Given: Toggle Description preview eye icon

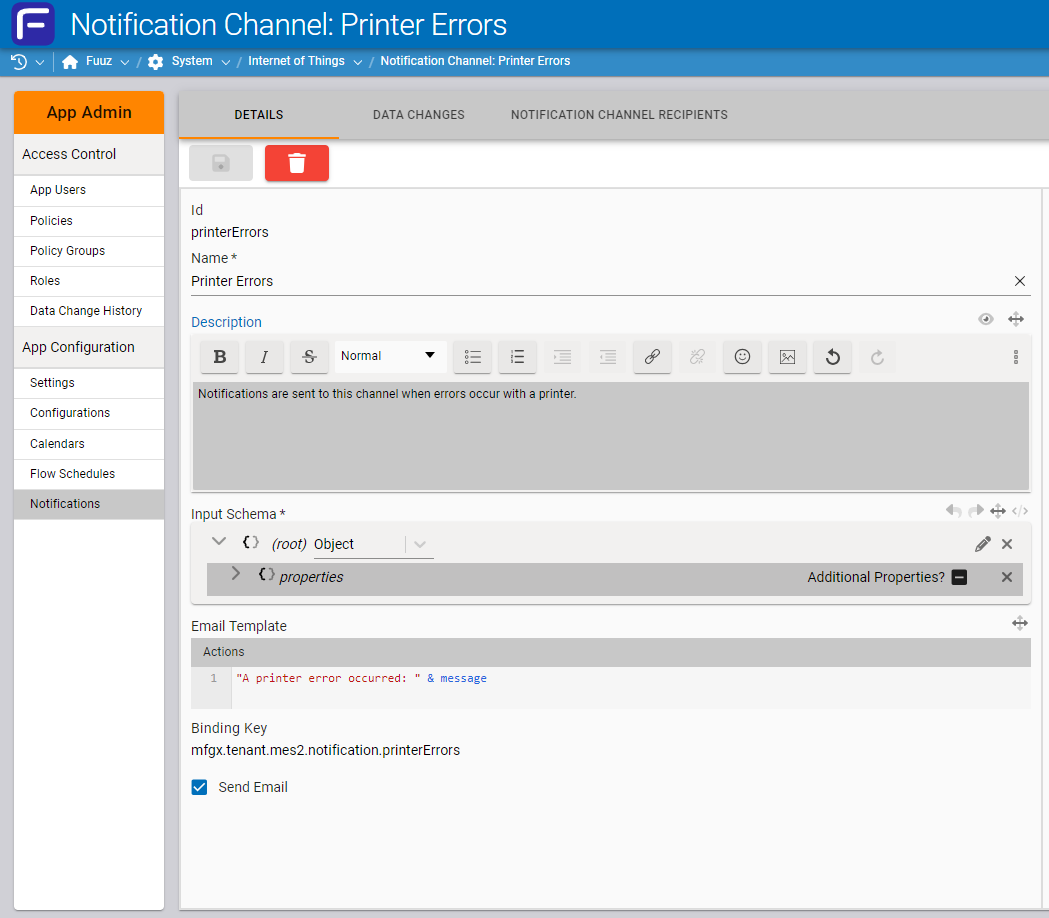Looking at the screenshot, I should tap(986, 319).
